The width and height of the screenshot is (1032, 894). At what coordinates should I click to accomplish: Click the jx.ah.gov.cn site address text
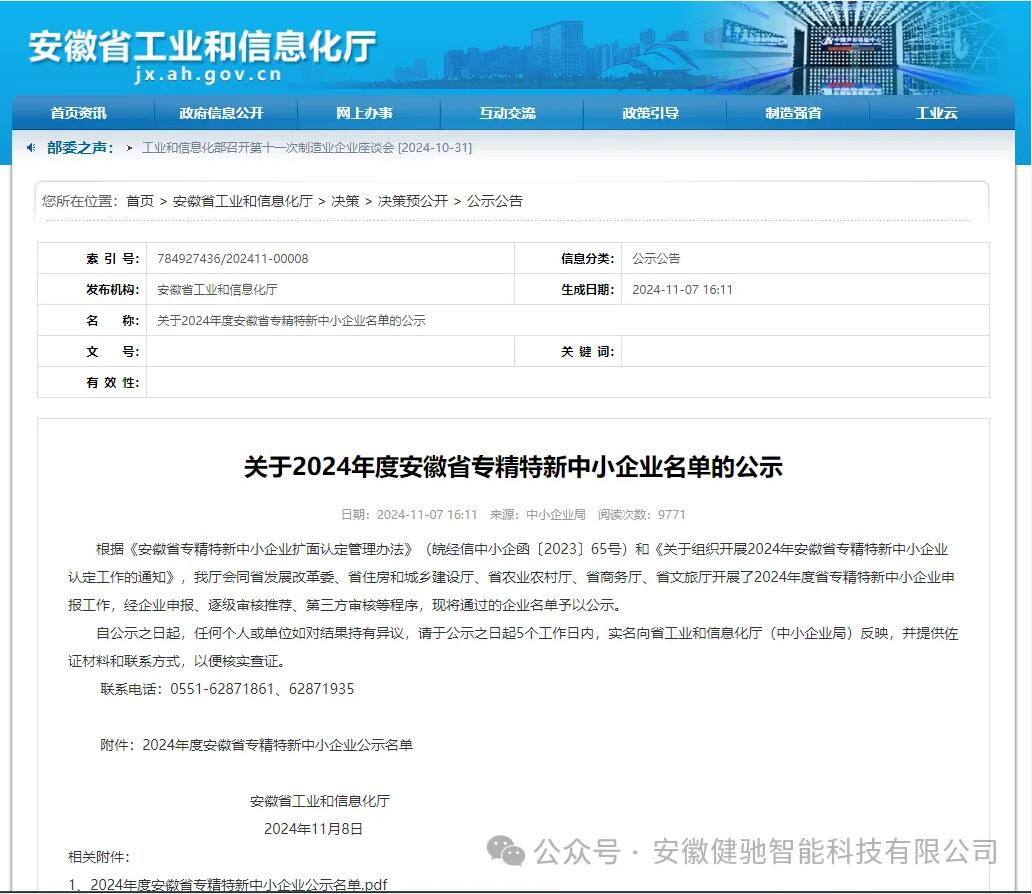coord(206,74)
